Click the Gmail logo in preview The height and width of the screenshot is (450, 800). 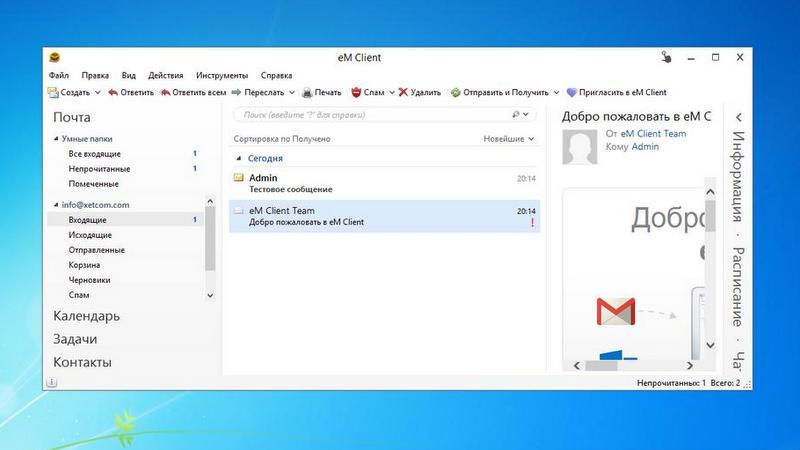[x=616, y=311]
